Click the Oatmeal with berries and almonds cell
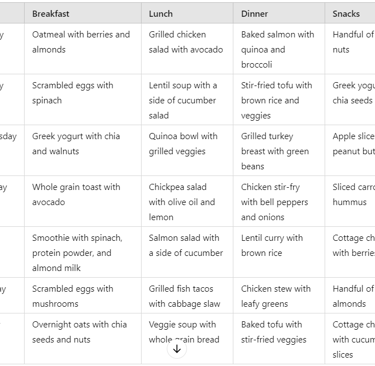Viewport: 375px width, 366px height. point(83,49)
